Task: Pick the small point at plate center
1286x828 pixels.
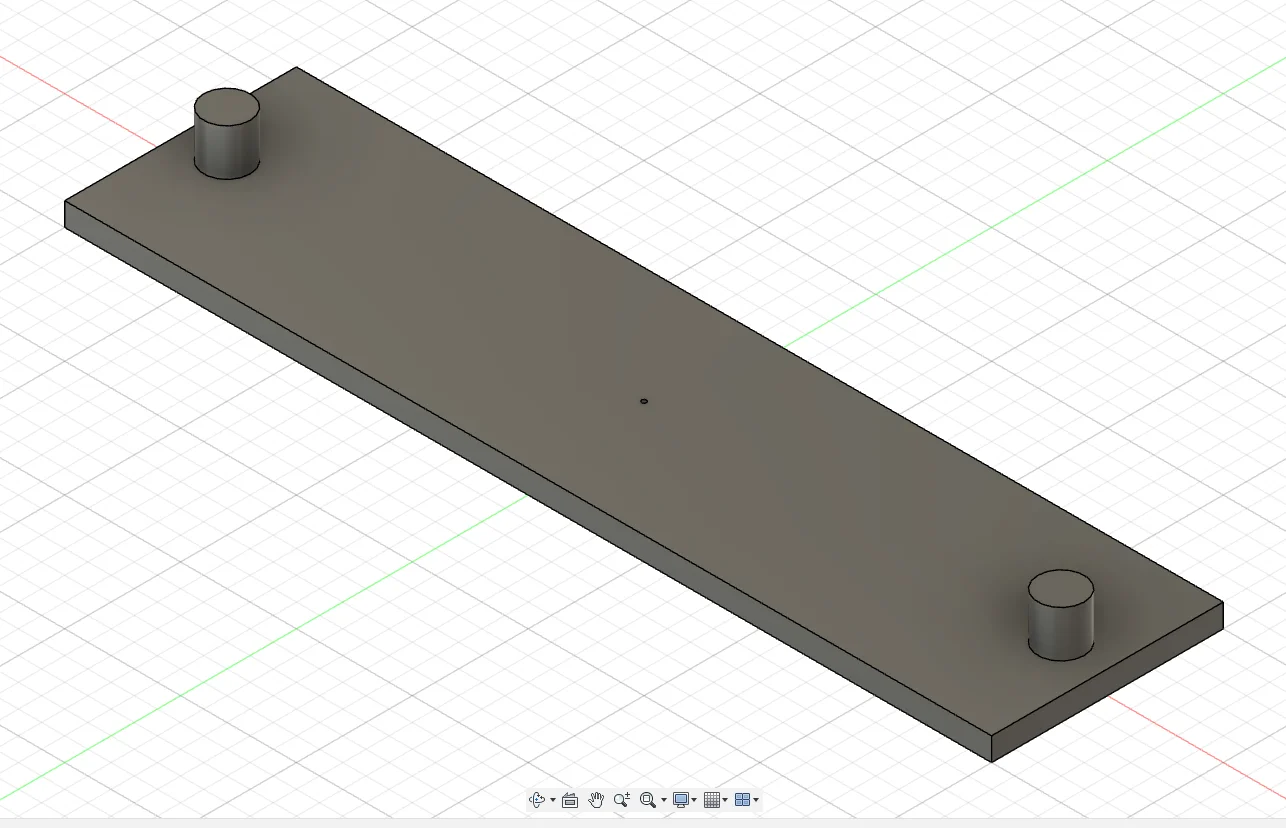Action: pyautogui.click(x=644, y=401)
